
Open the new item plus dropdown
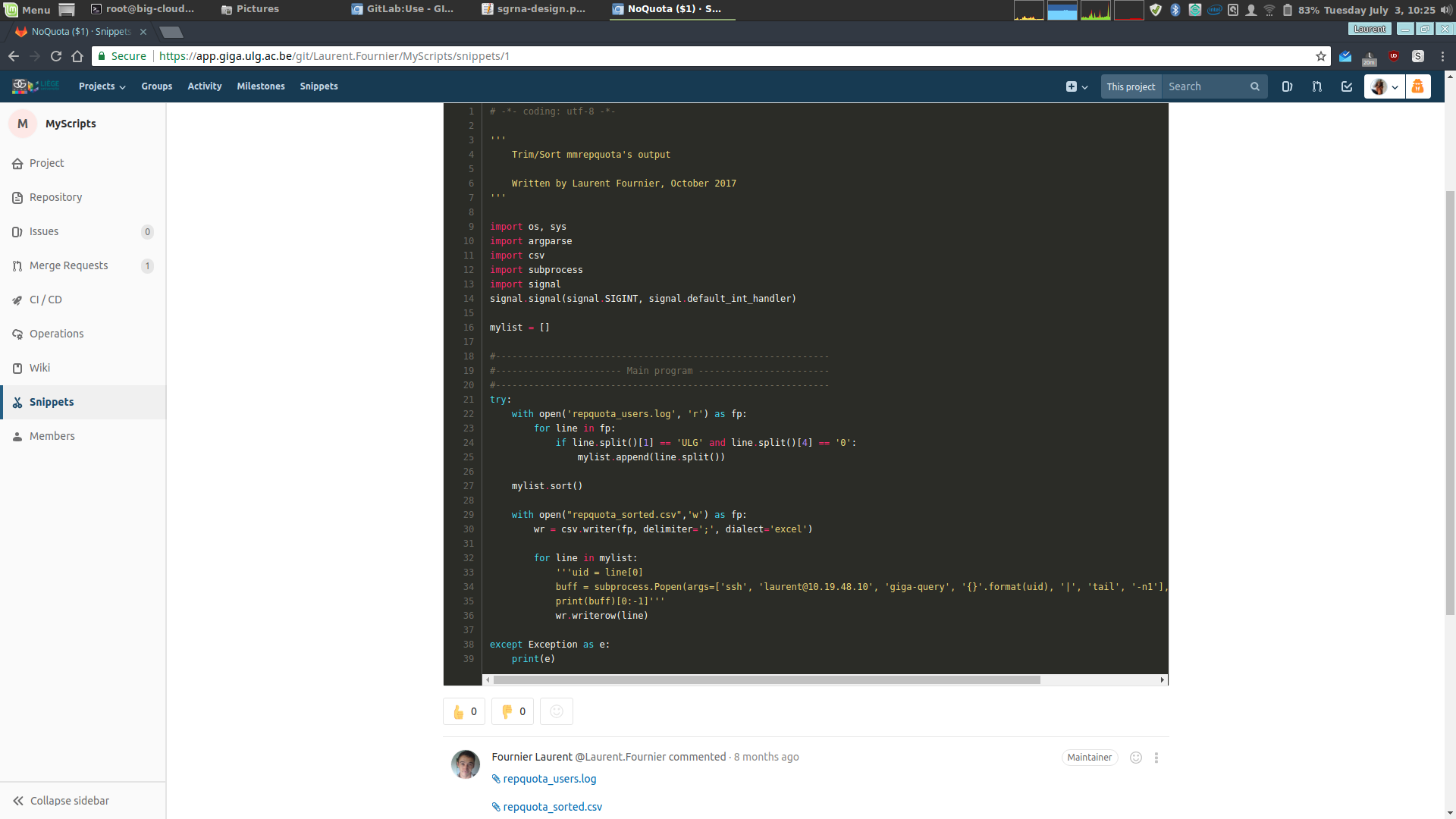pyautogui.click(x=1077, y=86)
